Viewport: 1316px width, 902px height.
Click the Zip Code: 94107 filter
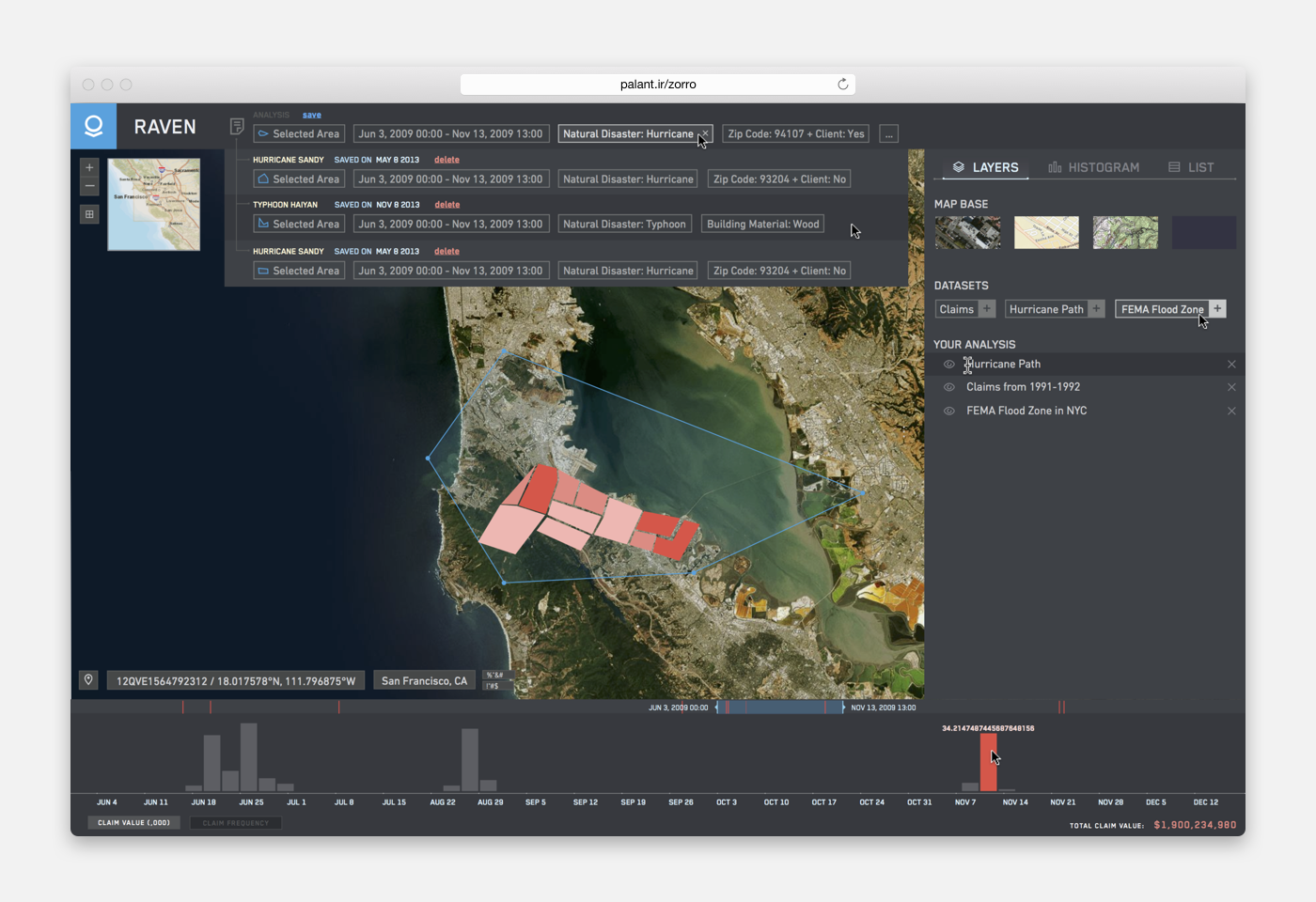796,134
